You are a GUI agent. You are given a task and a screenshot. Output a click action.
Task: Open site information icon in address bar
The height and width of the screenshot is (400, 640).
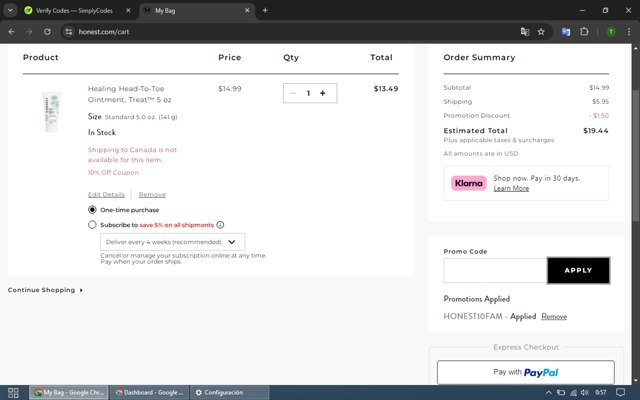[x=69, y=31]
